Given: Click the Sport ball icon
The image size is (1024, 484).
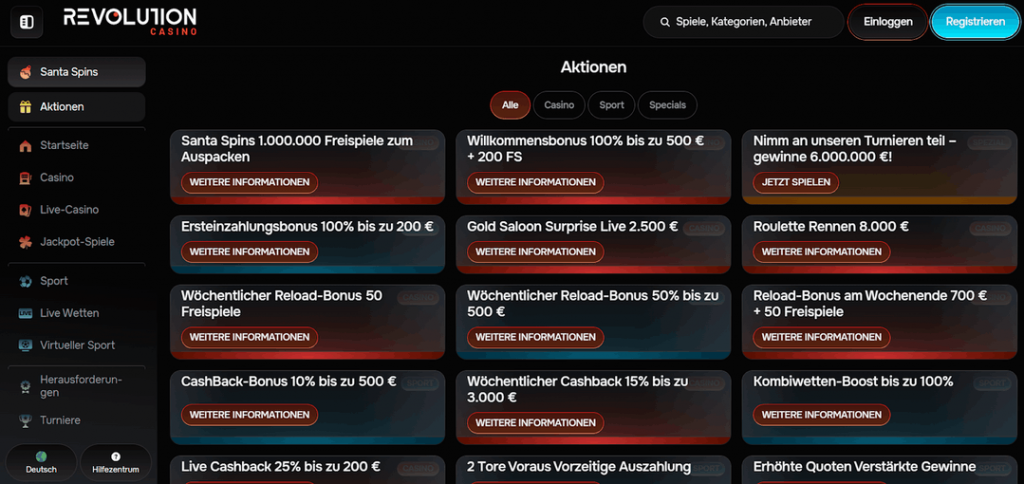Looking at the screenshot, I should 25,282.
